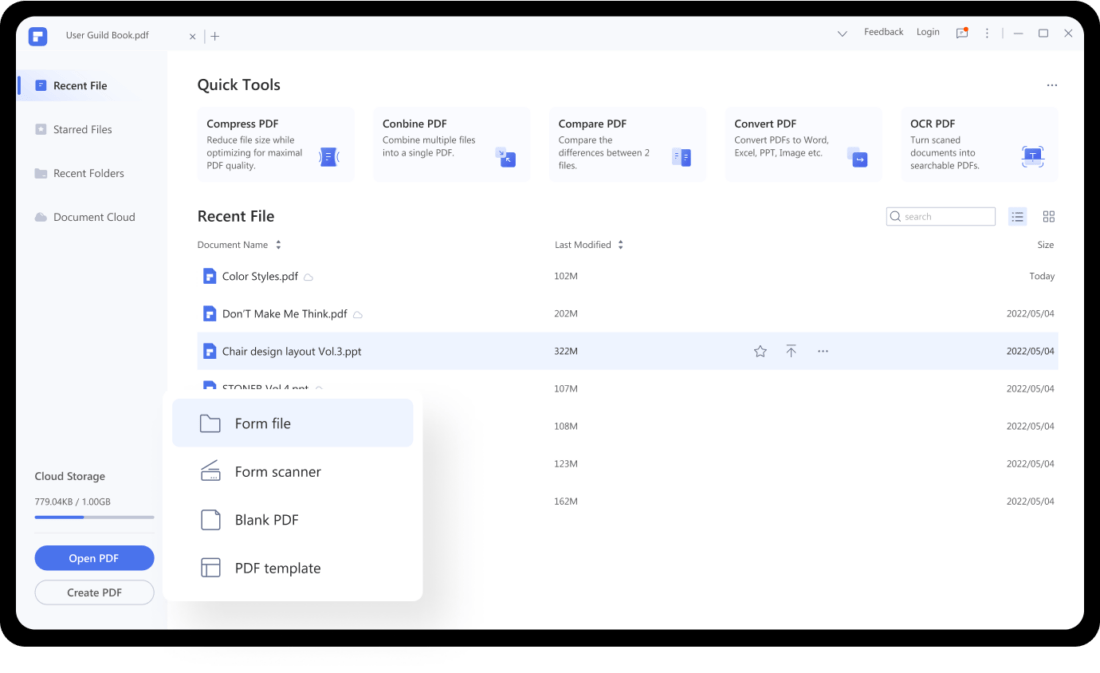Click upload icon on Chair design row
Screen dimensions: 1100x673
tap(791, 351)
